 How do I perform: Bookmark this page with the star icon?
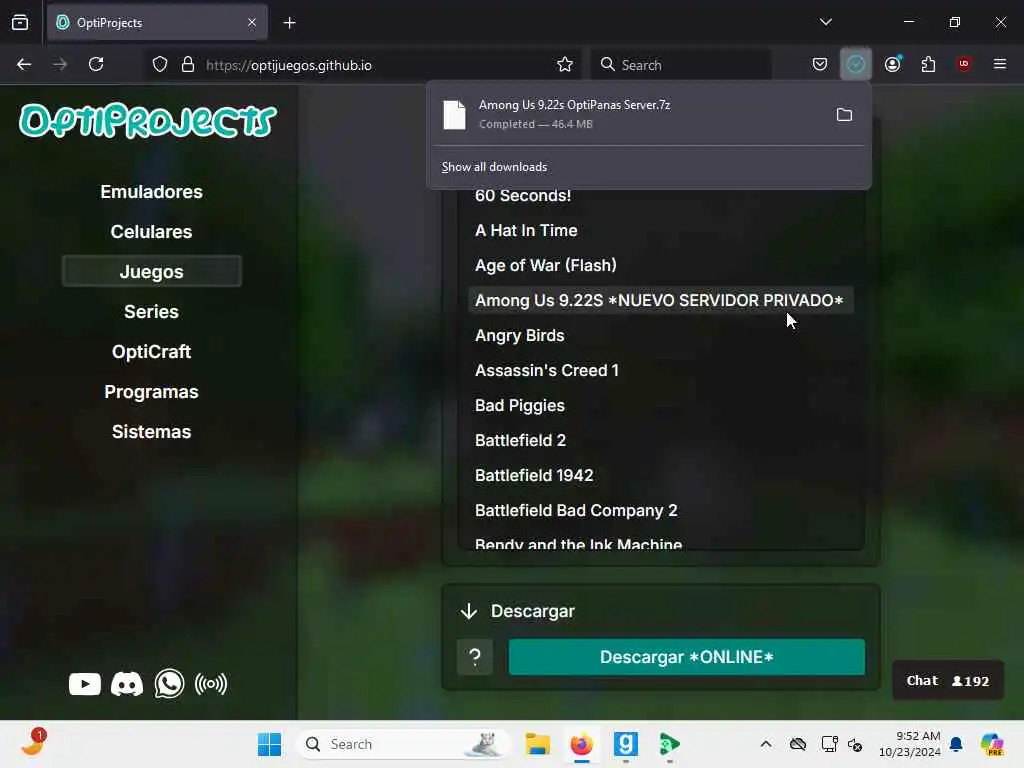pyautogui.click(x=565, y=64)
